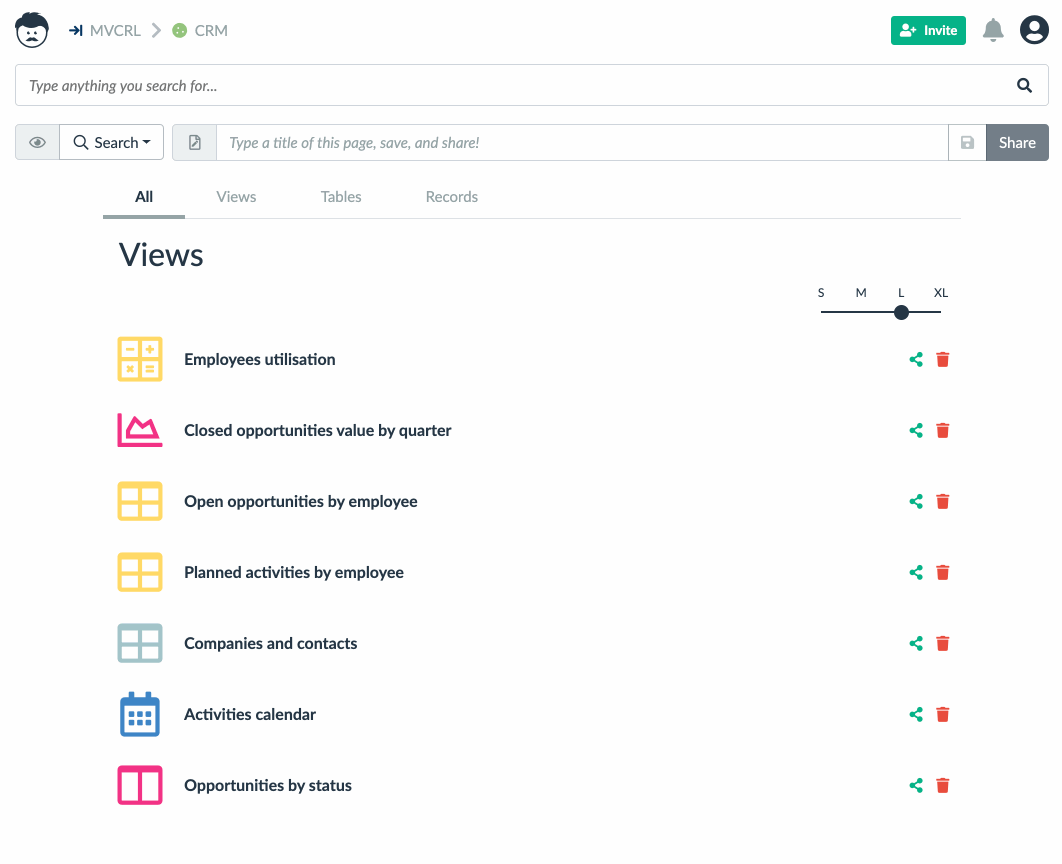Expand the Search dropdown
1062x864 pixels.
(x=112, y=142)
